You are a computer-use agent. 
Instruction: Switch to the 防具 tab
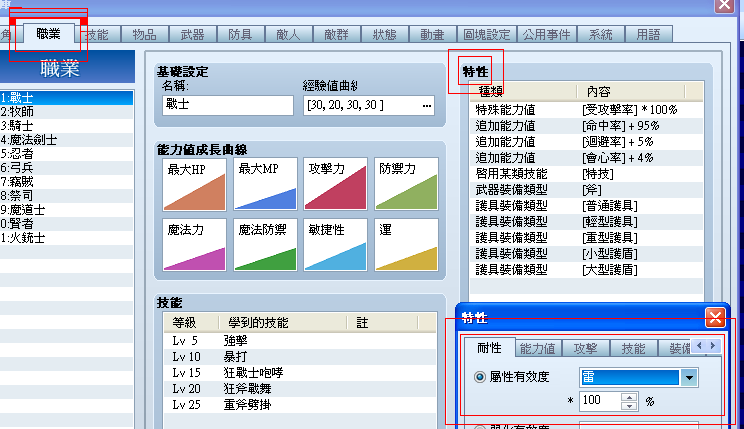(x=240, y=35)
